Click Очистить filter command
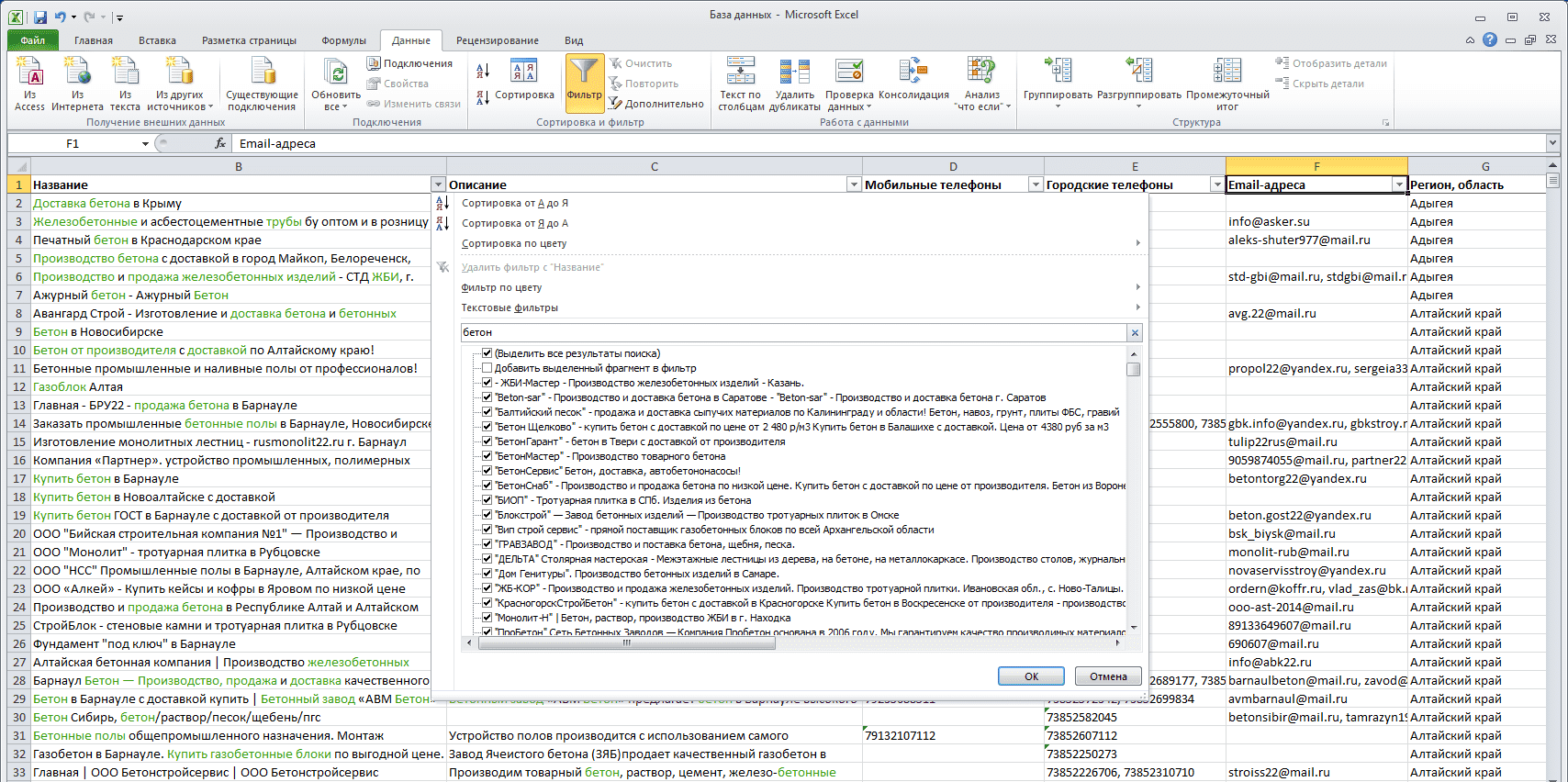1568x782 pixels. (641, 63)
